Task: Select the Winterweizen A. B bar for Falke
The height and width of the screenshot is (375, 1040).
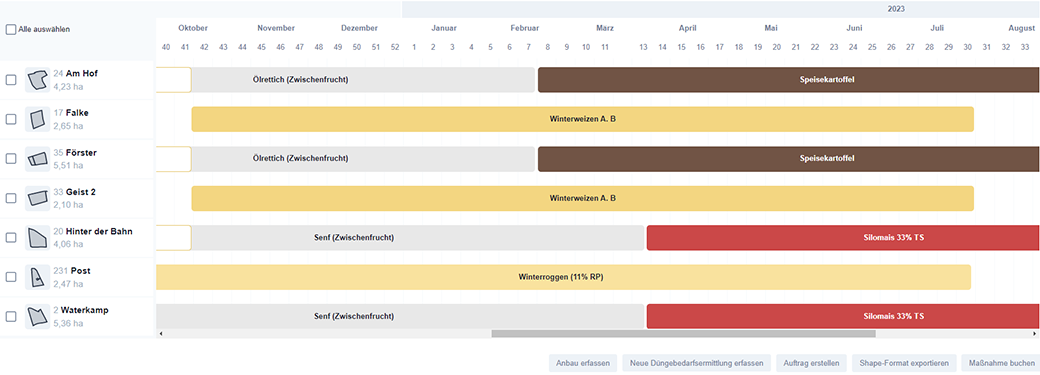Action: [x=582, y=119]
